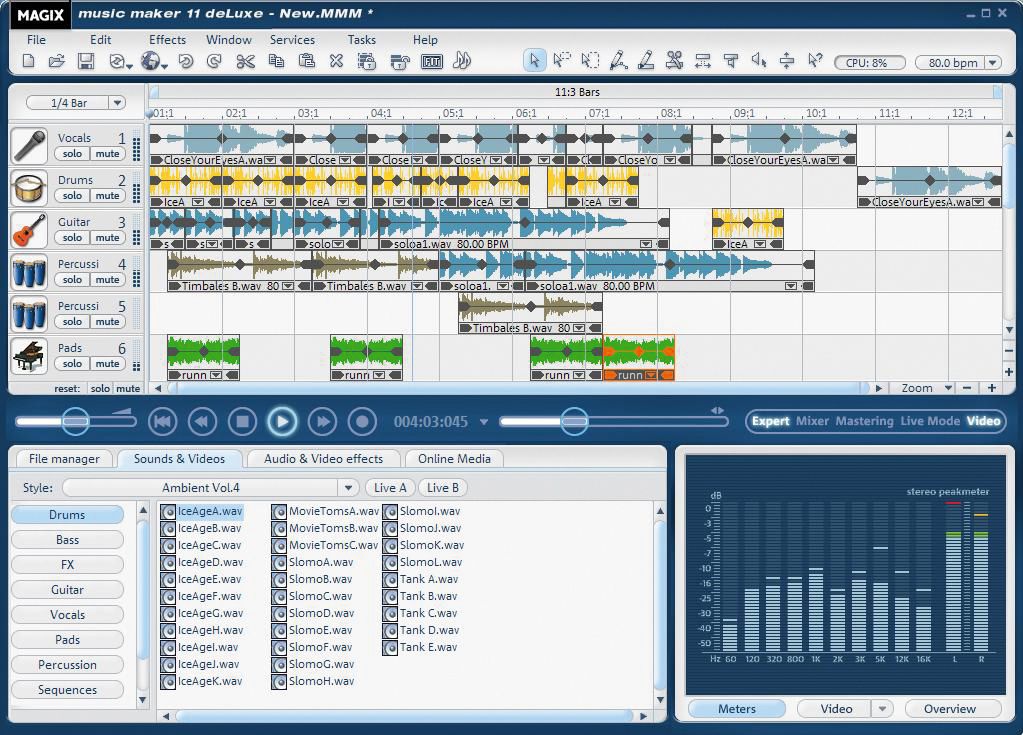
Task: Open the Effects menu
Action: (166, 39)
